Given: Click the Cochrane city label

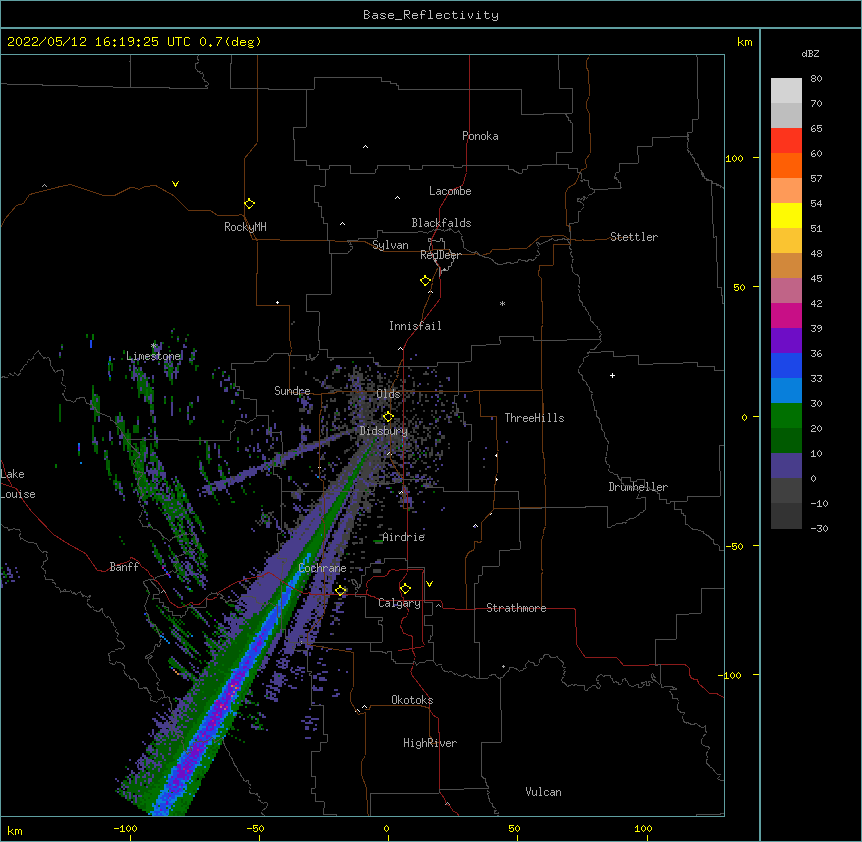Looking at the screenshot, I should 322,568.
